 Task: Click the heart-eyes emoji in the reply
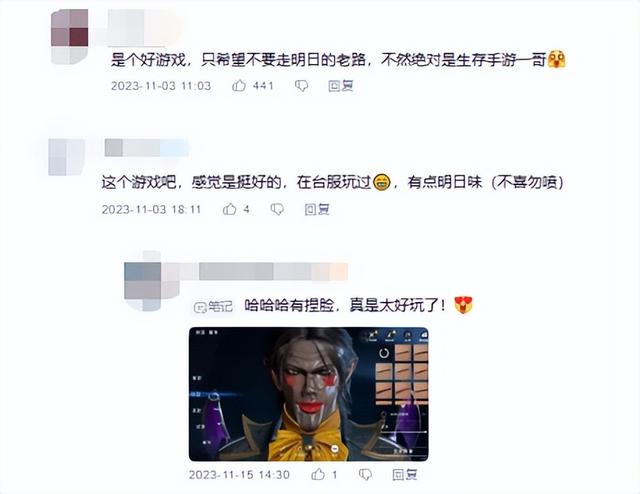(463, 305)
